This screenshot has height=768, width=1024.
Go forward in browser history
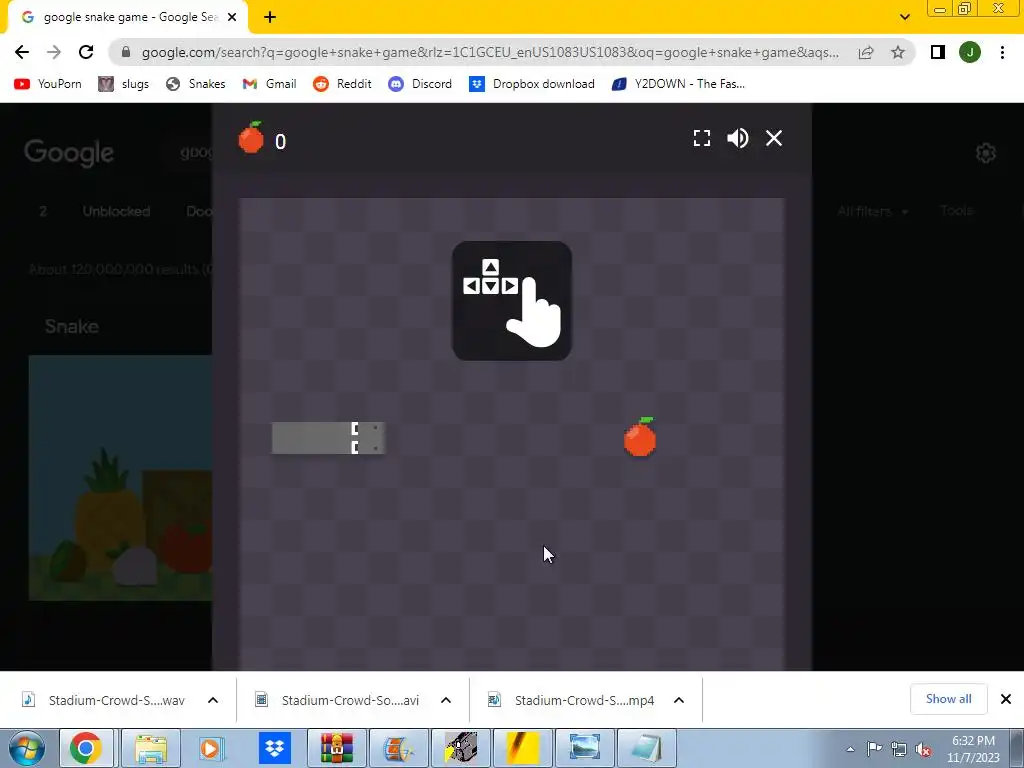(x=54, y=52)
